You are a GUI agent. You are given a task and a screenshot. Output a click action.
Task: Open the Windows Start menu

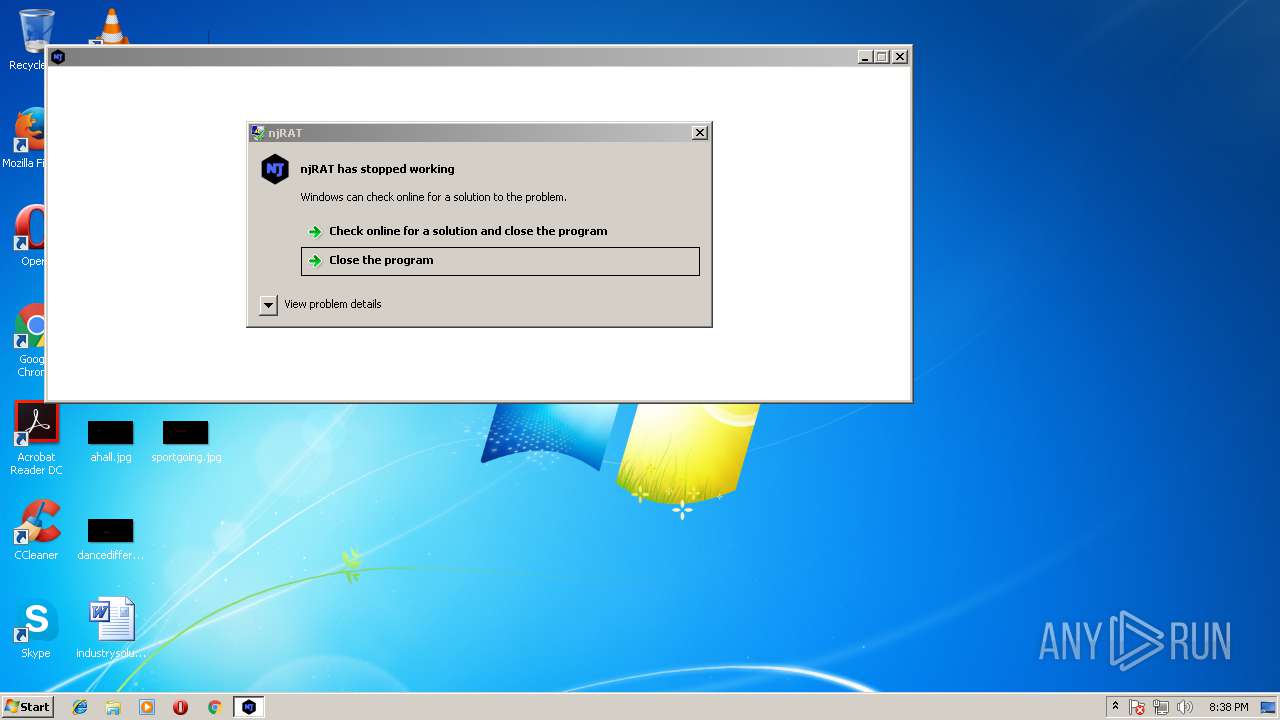click(28, 707)
